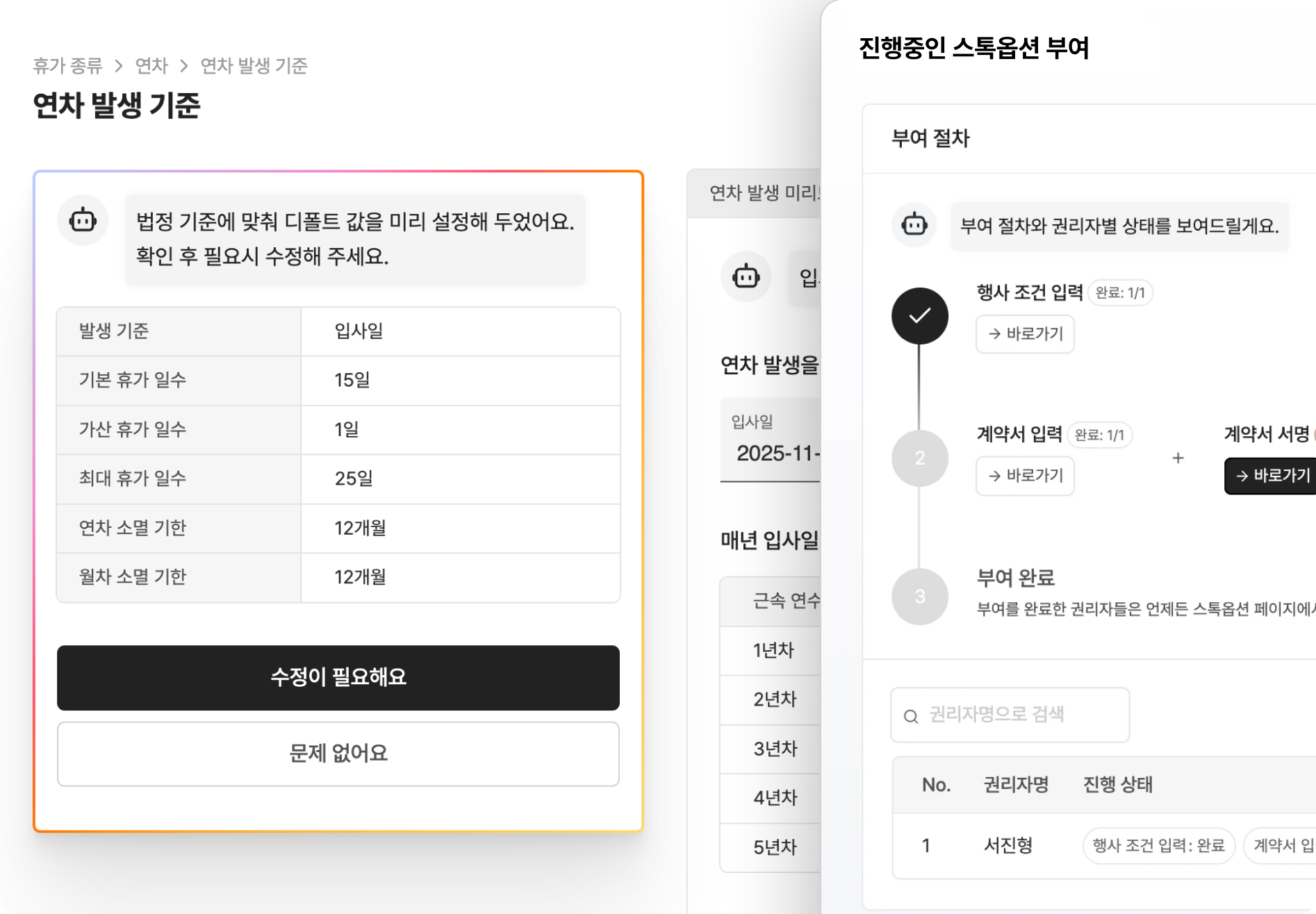Click the arrow icon inside the black 바로가기 button

1242,476
